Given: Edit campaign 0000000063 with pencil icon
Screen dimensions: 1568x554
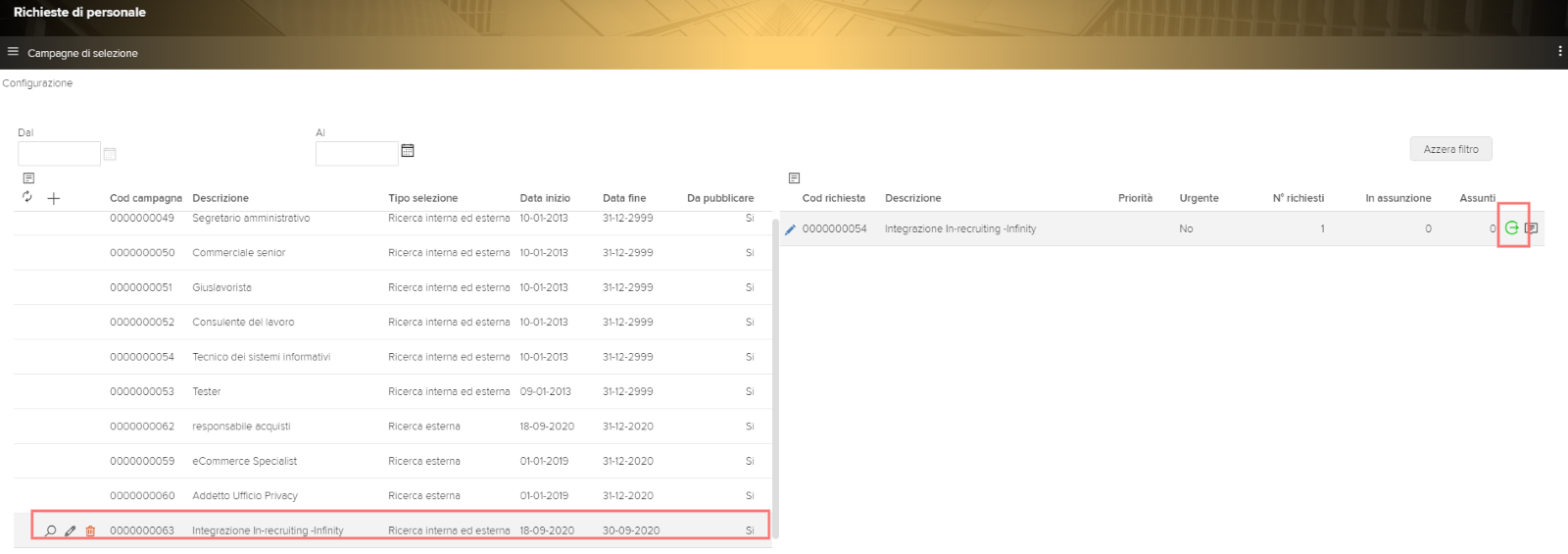Looking at the screenshot, I should [71, 530].
